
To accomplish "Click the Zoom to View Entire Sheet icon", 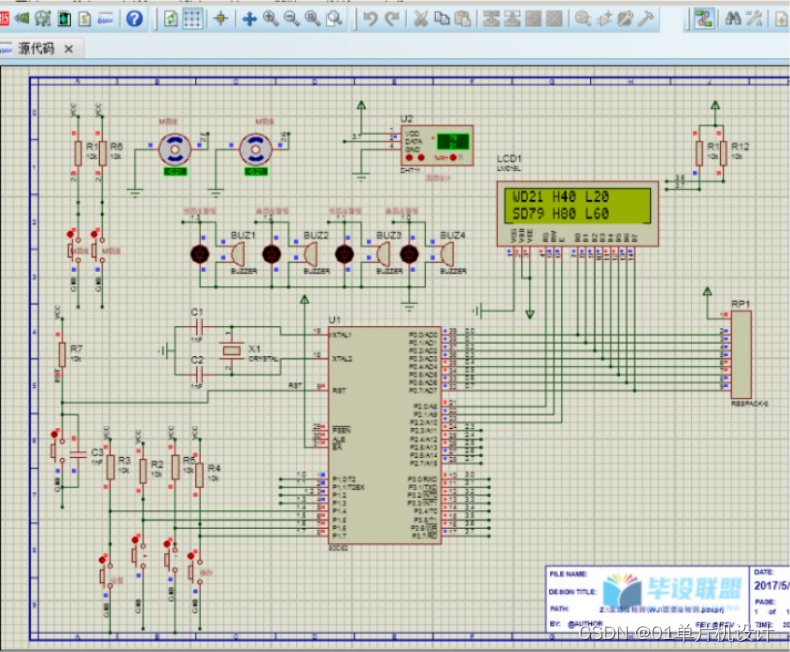I will click(x=312, y=19).
